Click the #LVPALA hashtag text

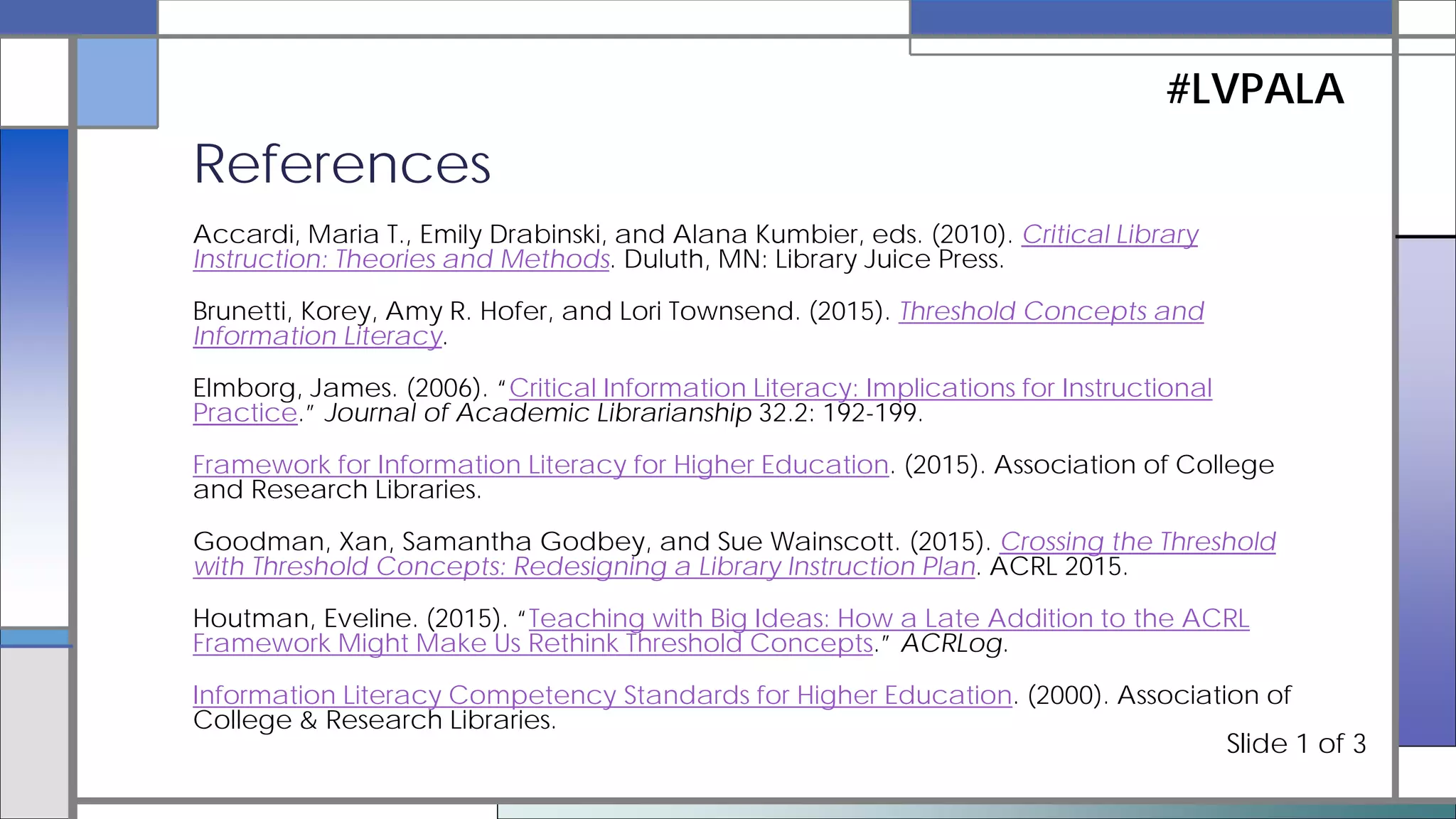point(1256,90)
